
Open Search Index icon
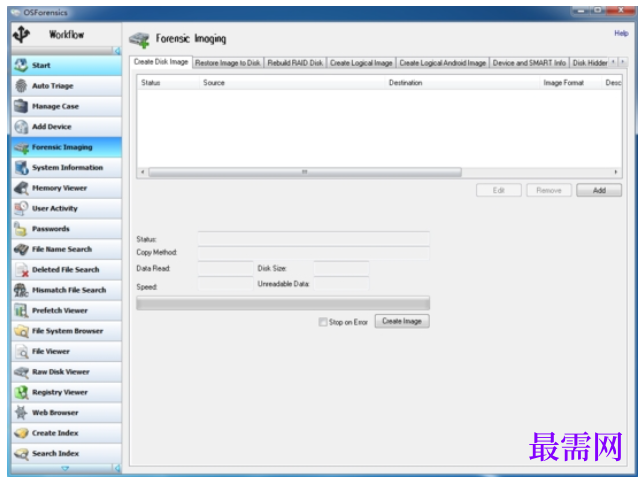pyautogui.click(x=21, y=453)
